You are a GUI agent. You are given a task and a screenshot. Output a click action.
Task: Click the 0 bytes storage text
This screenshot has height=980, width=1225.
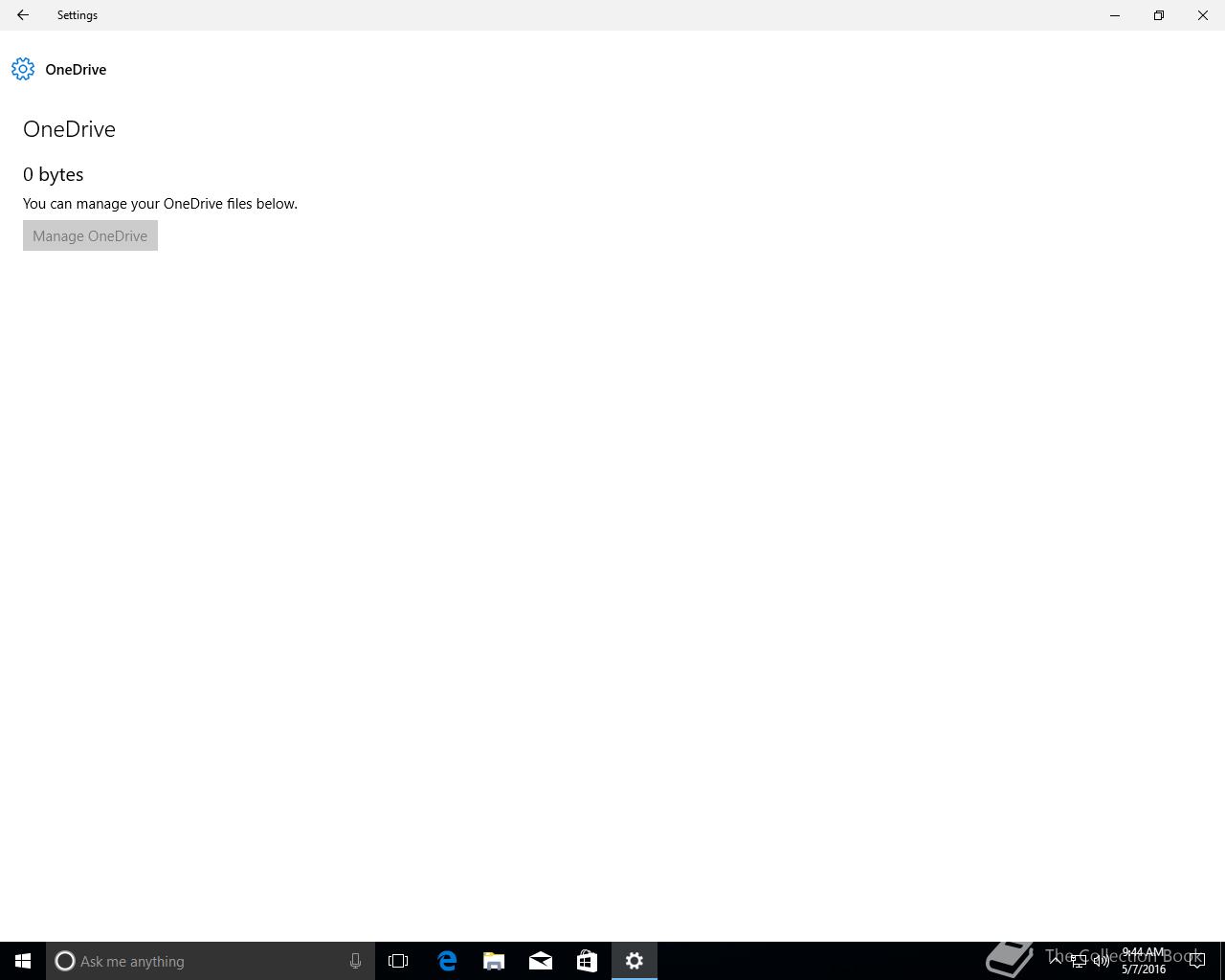54,174
